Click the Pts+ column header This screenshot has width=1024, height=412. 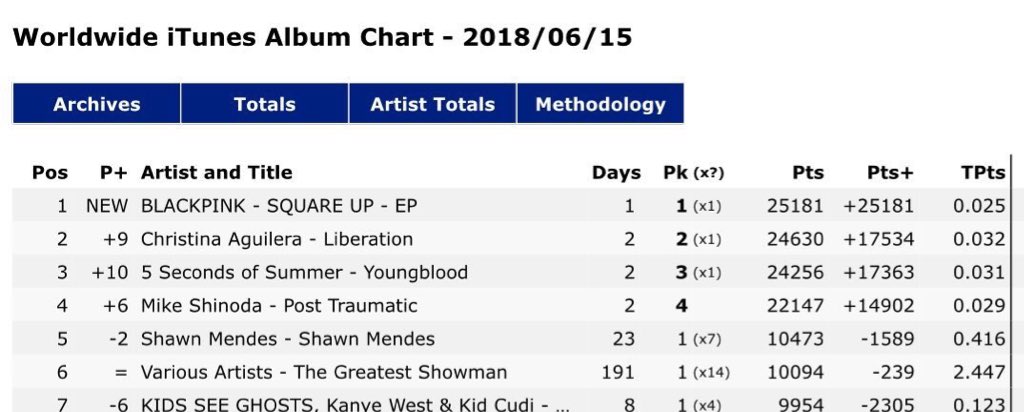pyautogui.click(x=888, y=172)
